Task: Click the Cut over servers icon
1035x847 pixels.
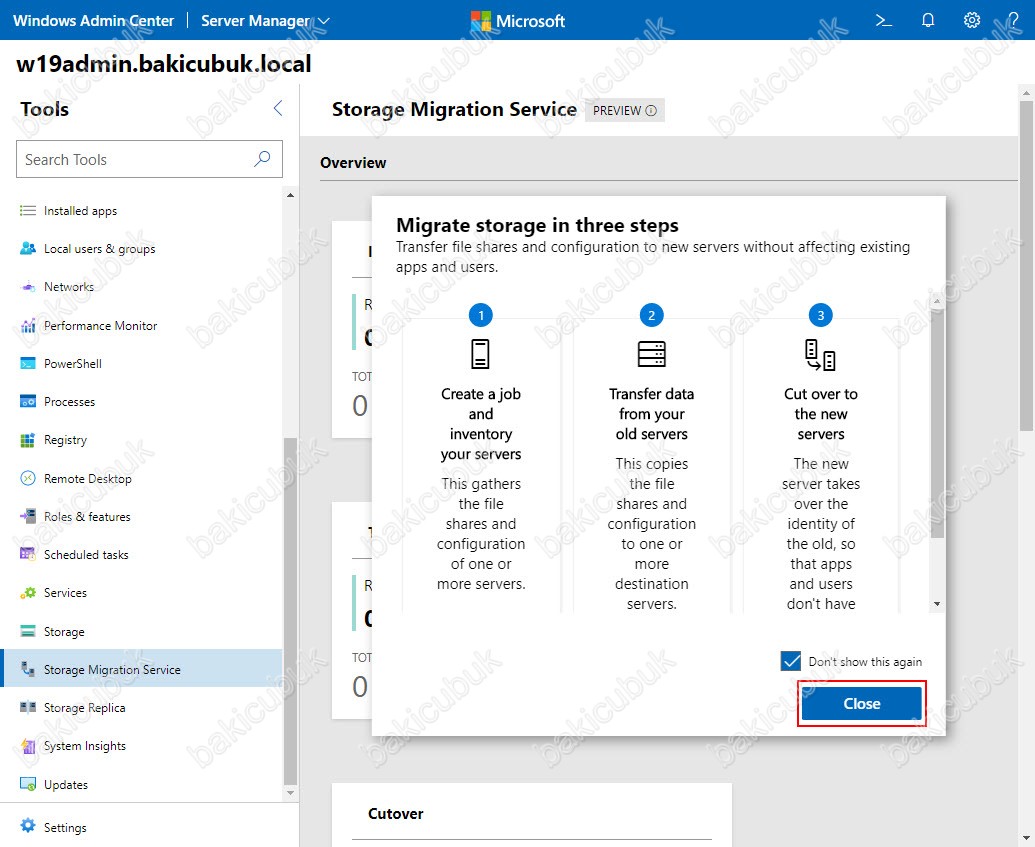Action: click(820, 355)
